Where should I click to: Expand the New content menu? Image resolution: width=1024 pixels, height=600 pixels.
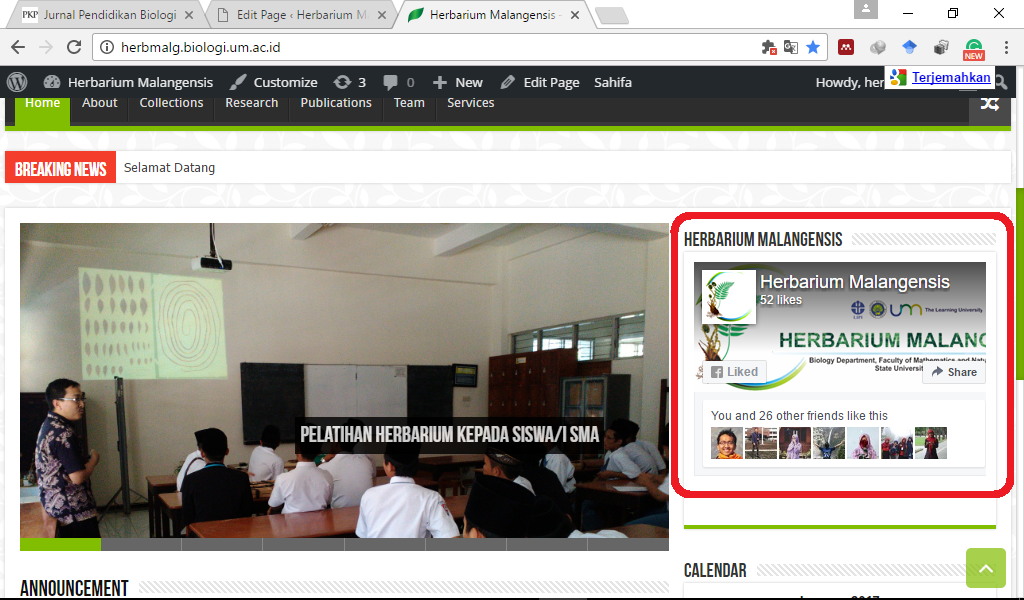pyautogui.click(x=458, y=82)
